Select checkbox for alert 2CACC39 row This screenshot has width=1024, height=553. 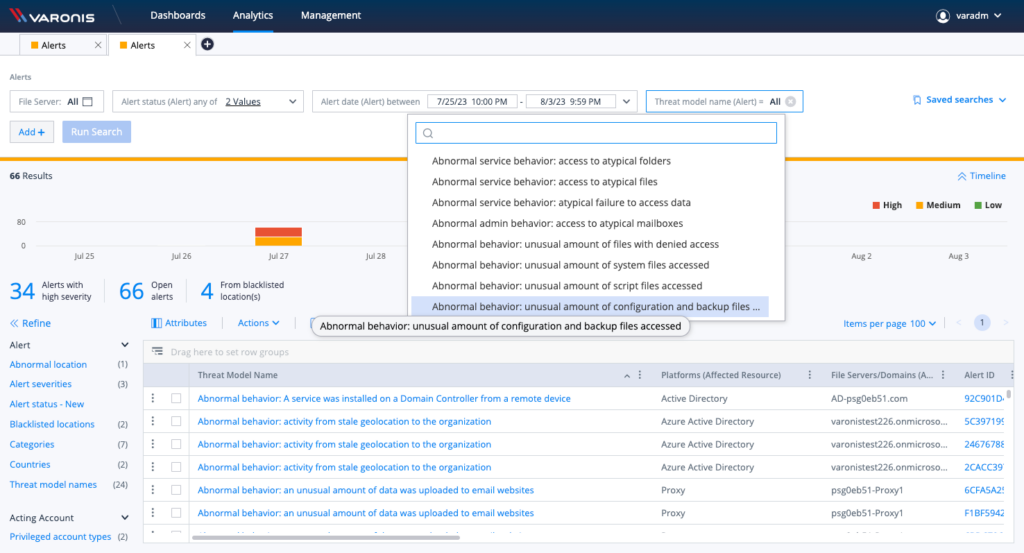[176, 467]
